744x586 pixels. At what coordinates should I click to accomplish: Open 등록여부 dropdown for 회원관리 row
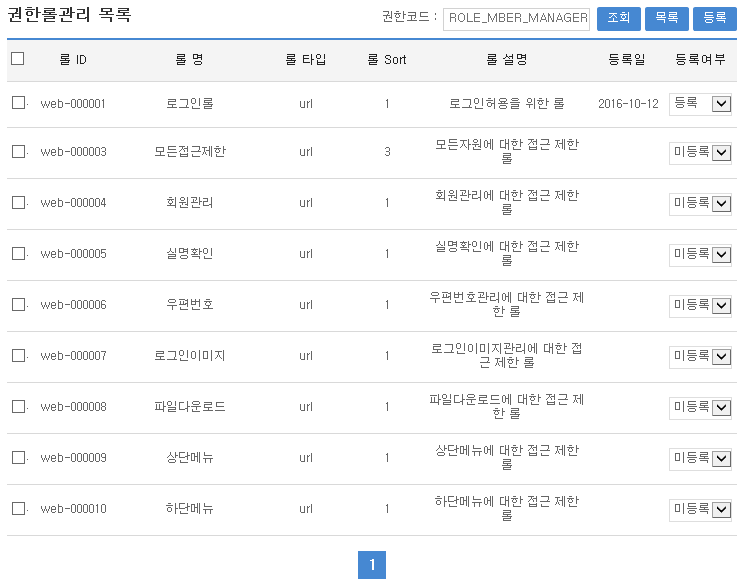pyautogui.click(x=701, y=204)
